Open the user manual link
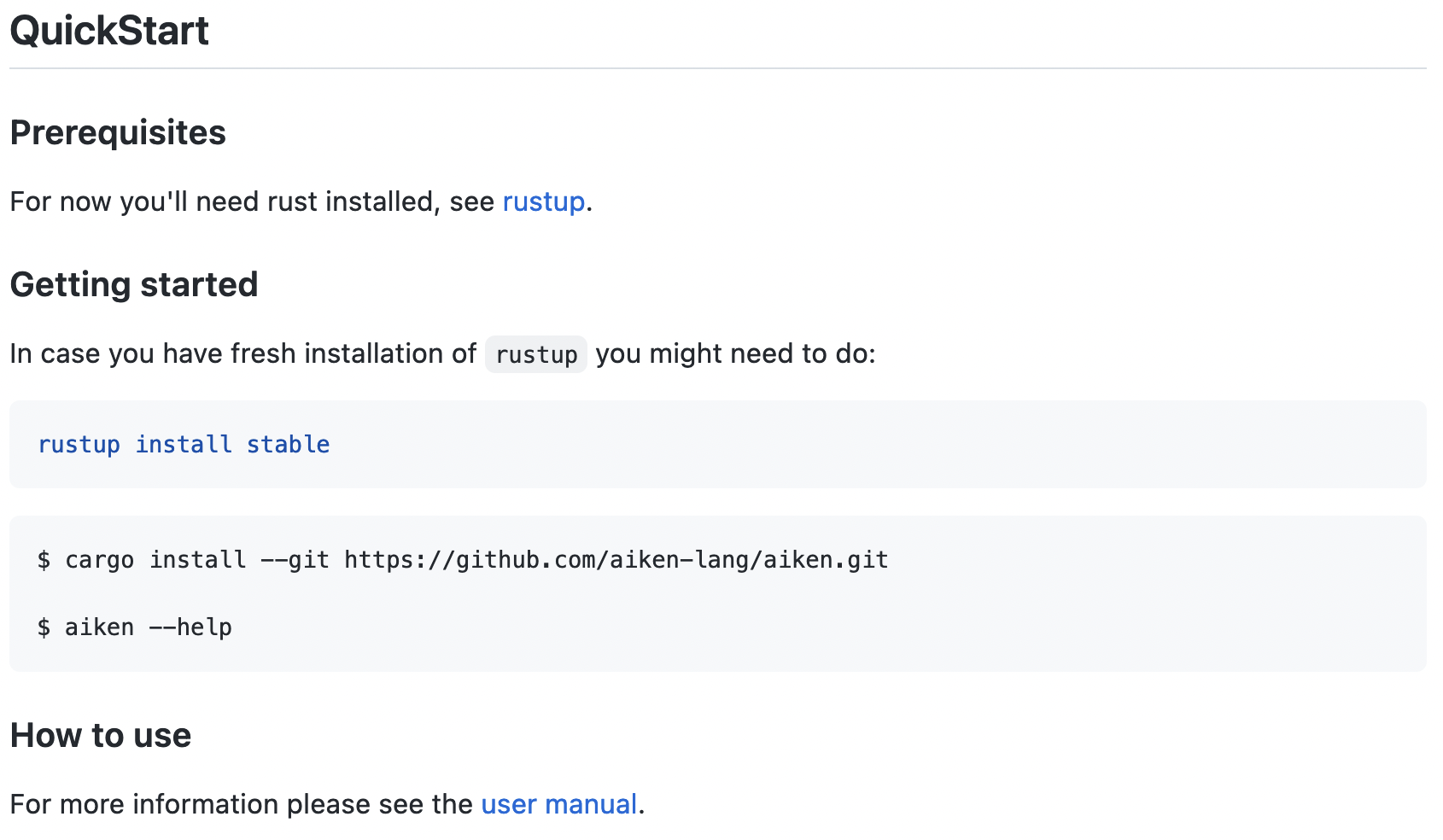The width and height of the screenshot is (1443, 840). (x=558, y=804)
